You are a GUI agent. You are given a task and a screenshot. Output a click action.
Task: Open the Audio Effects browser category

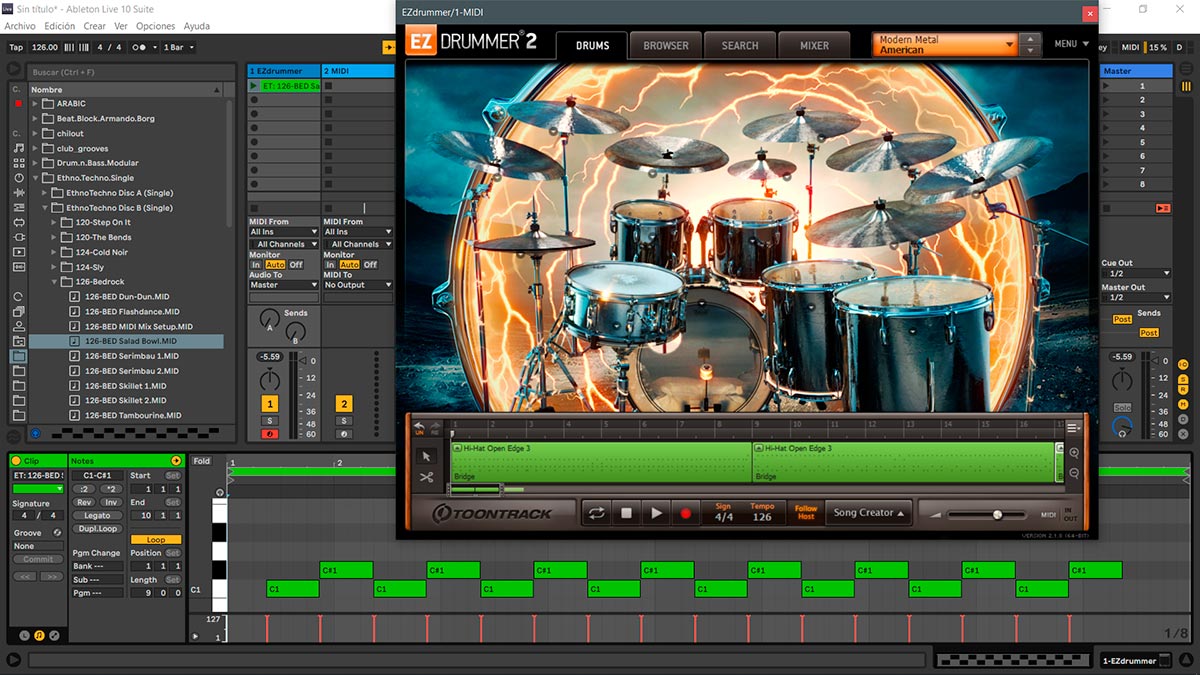pyautogui.click(x=18, y=192)
